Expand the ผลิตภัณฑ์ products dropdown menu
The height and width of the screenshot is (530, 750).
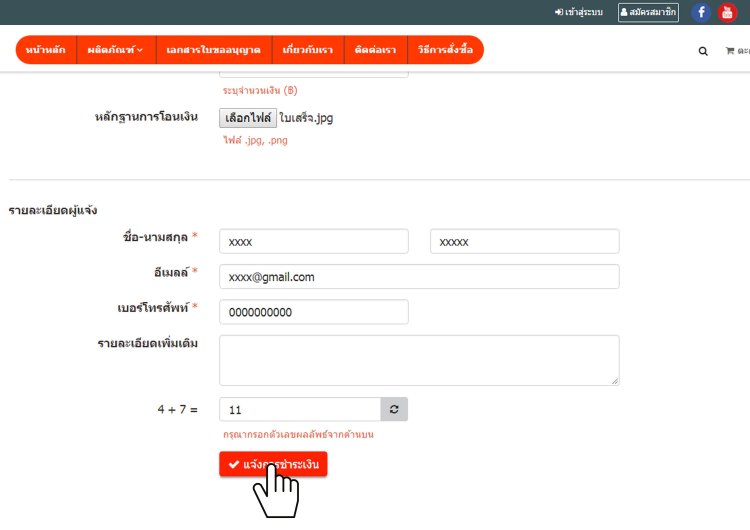click(x=115, y=50)
